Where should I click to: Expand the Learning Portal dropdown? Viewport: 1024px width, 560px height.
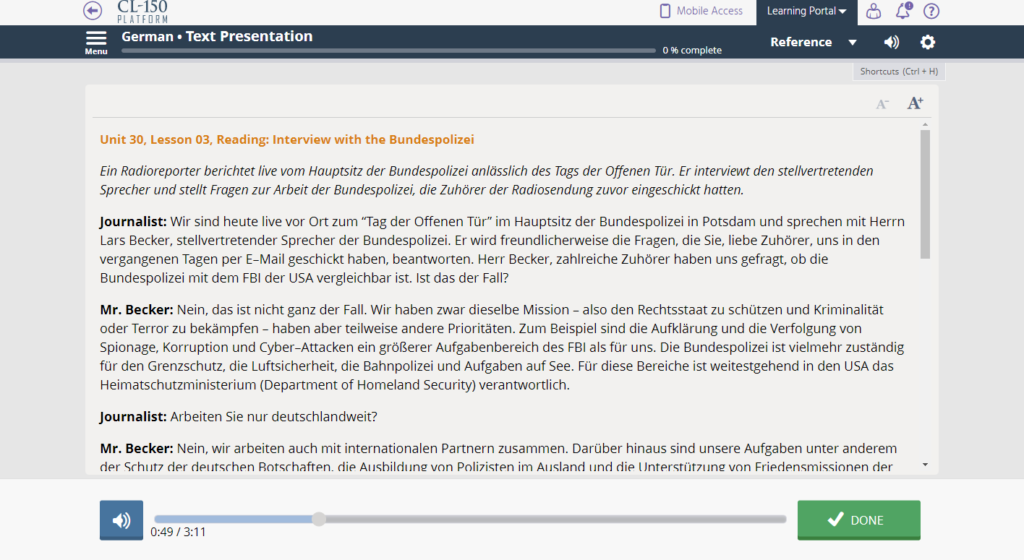pyautogui.click(x=806, y=11)
